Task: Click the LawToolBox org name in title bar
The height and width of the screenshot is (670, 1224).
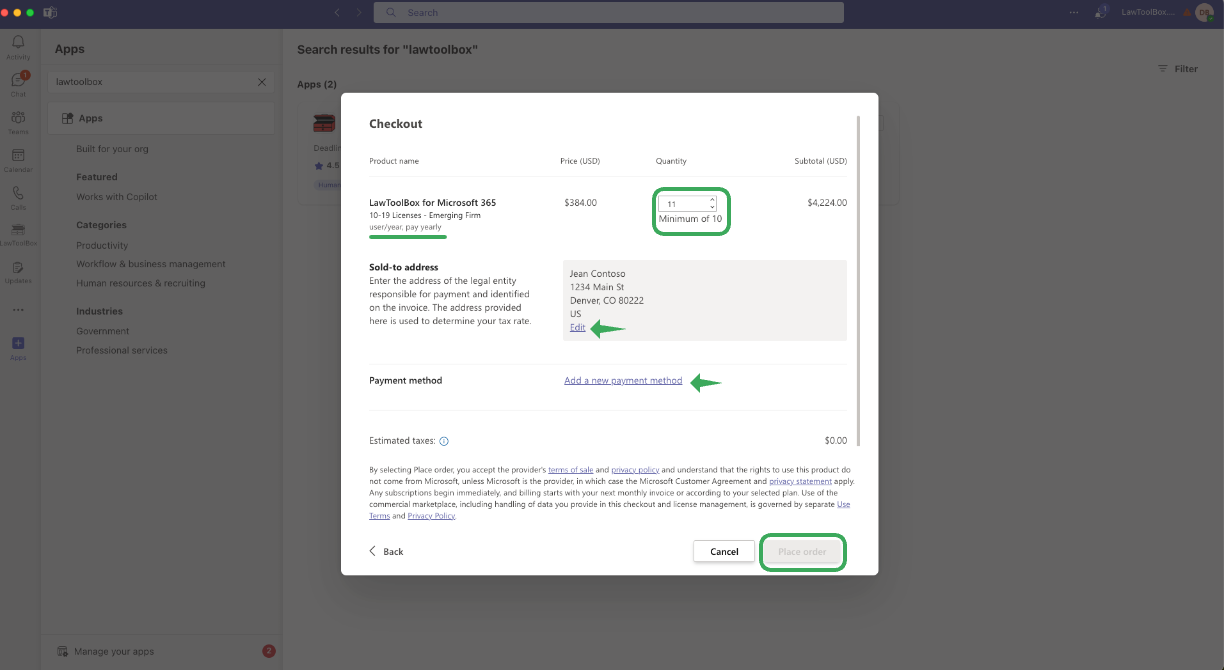Action: pos(1148,12)
